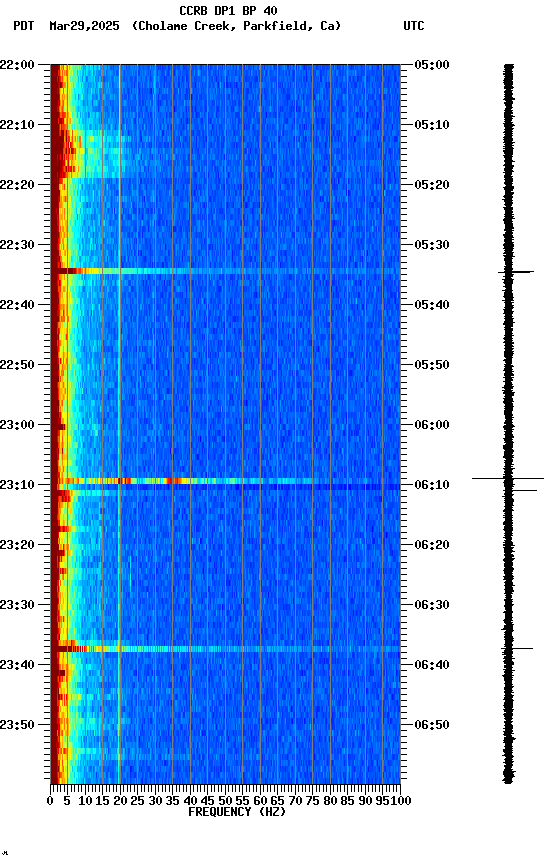Click the '05:20' UTC time label
Viewport: 552px width, 864px height.
(432, 185)
